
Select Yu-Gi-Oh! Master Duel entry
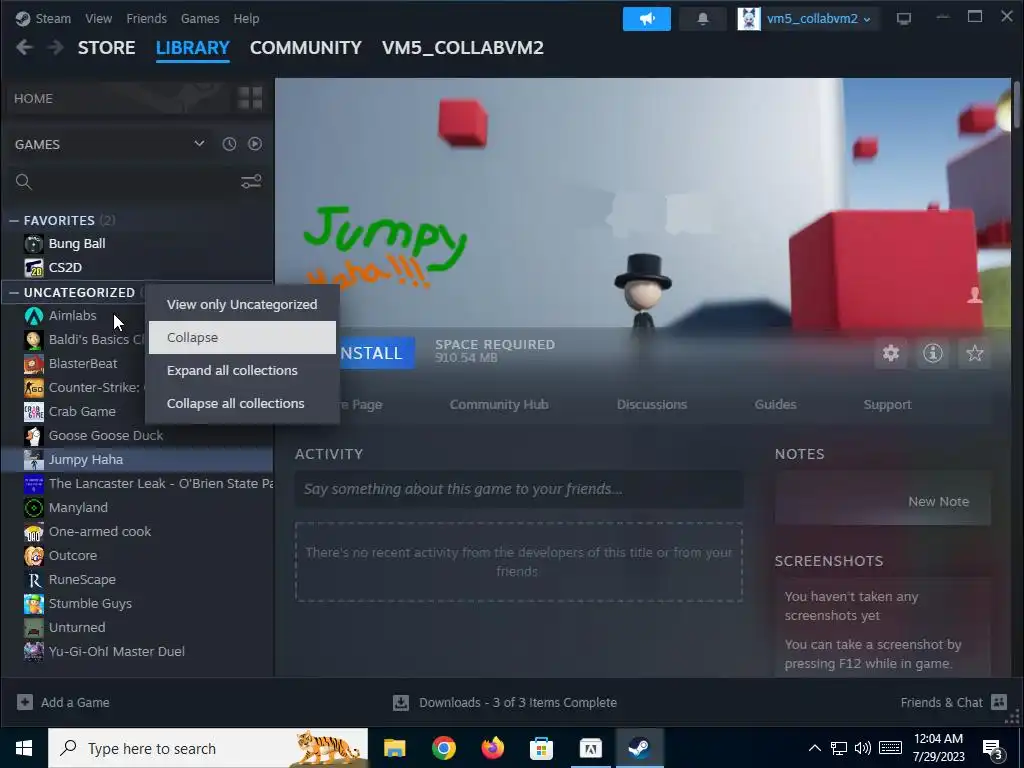137,652
